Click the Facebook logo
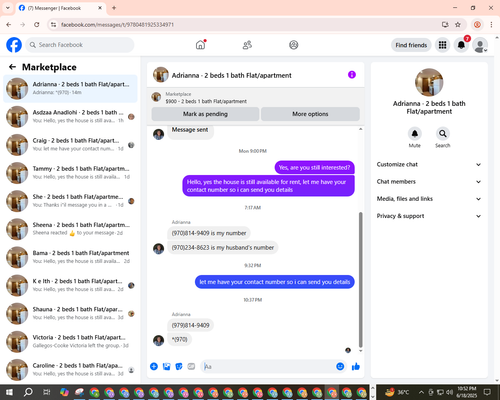The image size is (500, 400). (14, 45)
